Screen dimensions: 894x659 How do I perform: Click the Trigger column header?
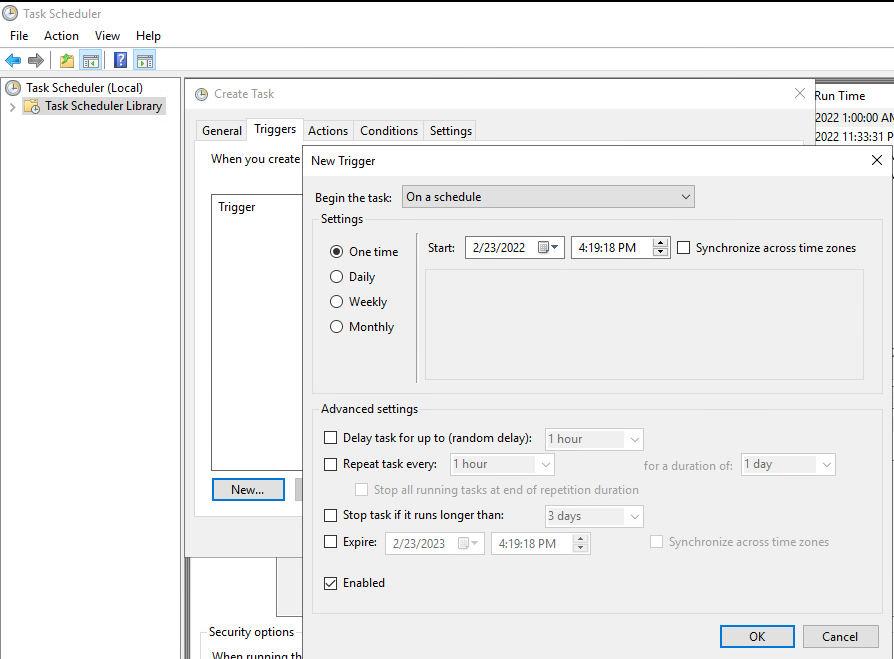pyautogui.click(x=237, y=207)
